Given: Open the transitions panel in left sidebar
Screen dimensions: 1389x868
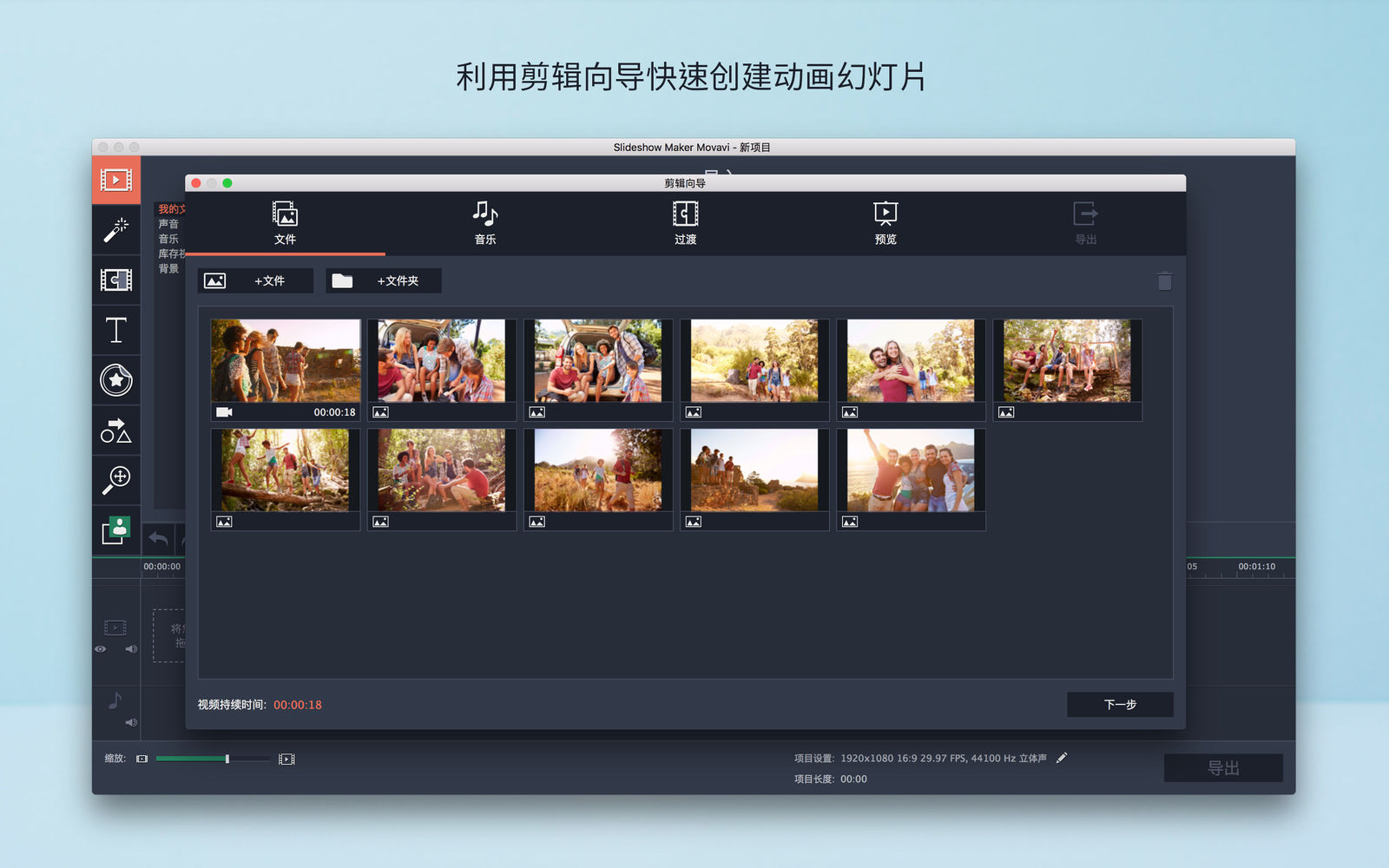Looking at the screenshot, I should 116,279.
